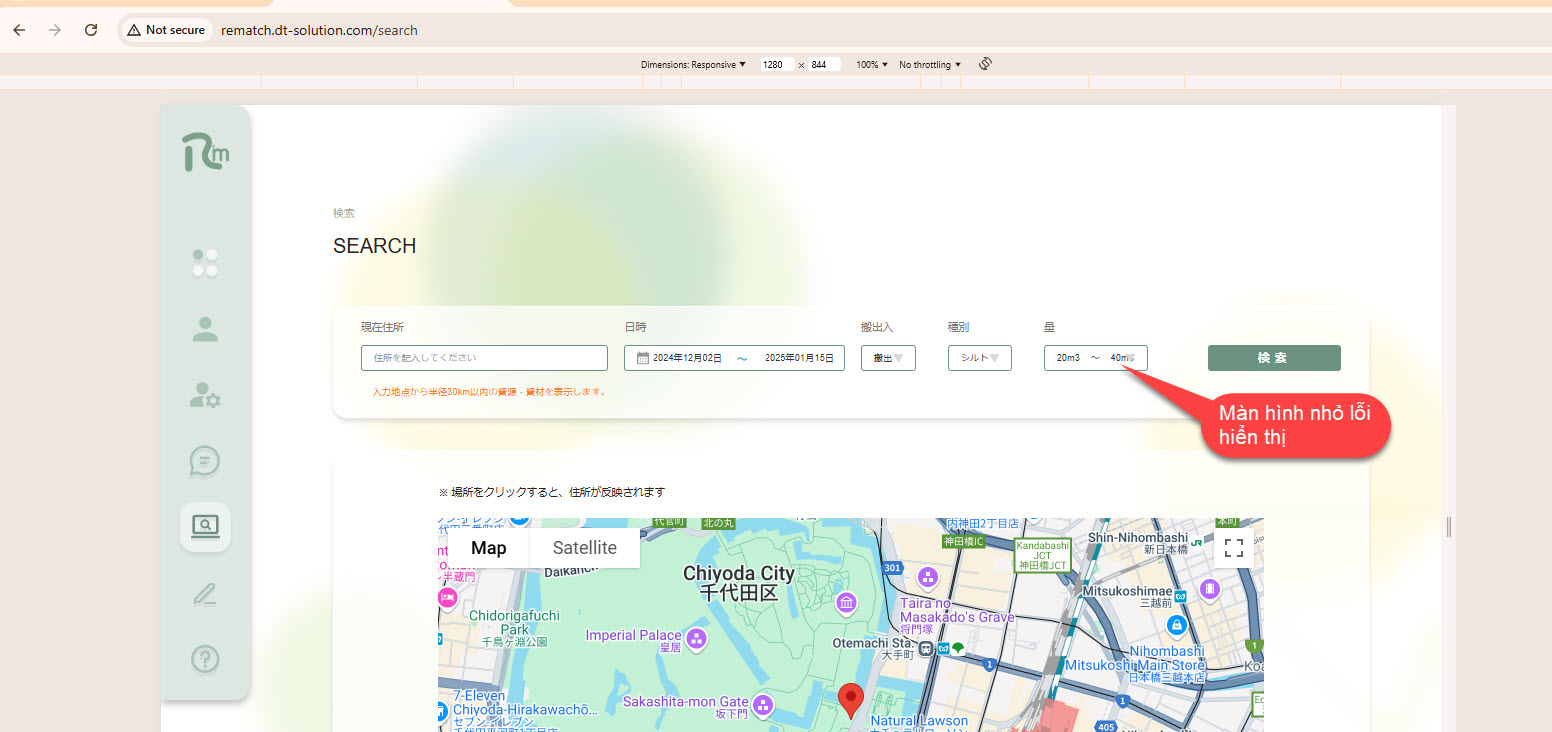Click the green 検索 search button
This screenshot has width=1552, height=732.
pos(1273,358)
